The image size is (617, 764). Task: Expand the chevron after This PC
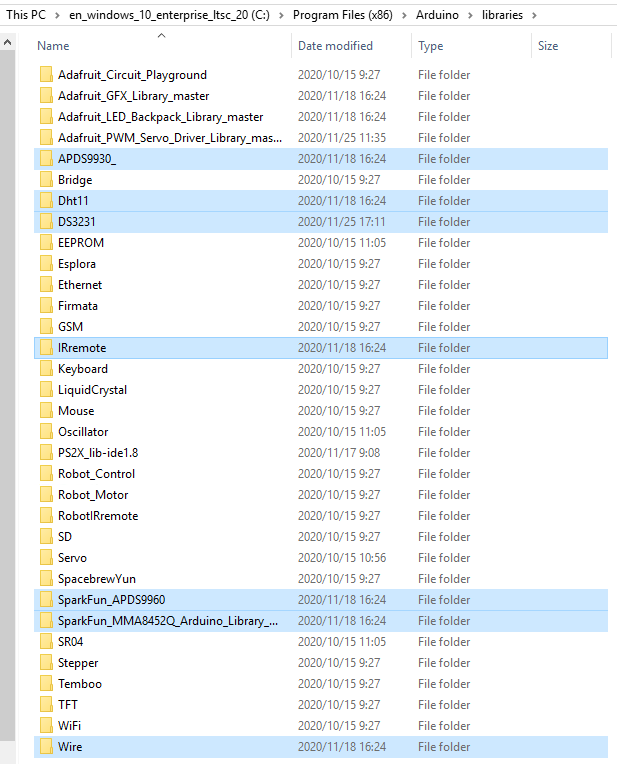[x=57, y=15]
